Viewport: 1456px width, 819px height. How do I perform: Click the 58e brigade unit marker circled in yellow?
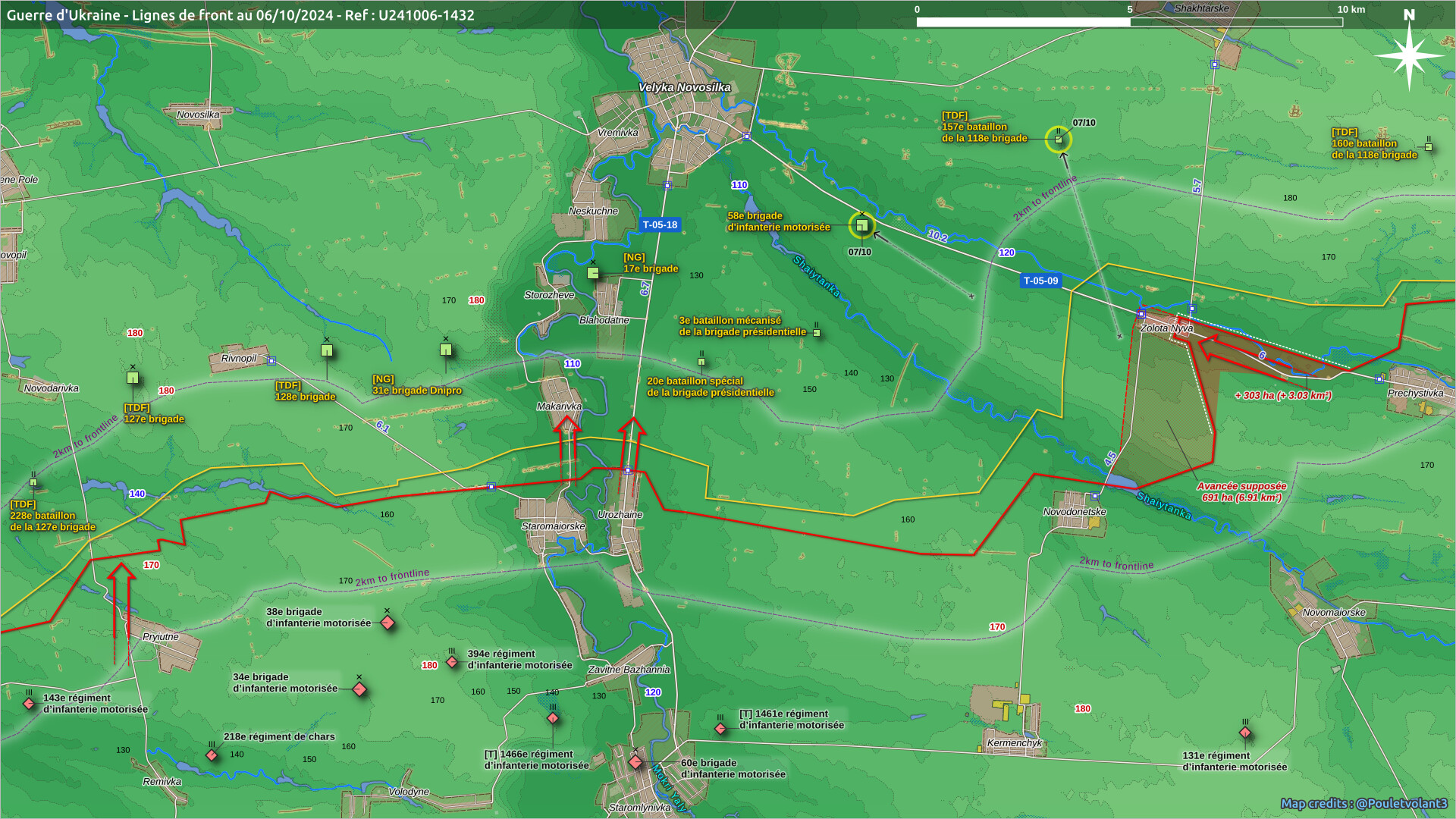[x=861, y=225]
